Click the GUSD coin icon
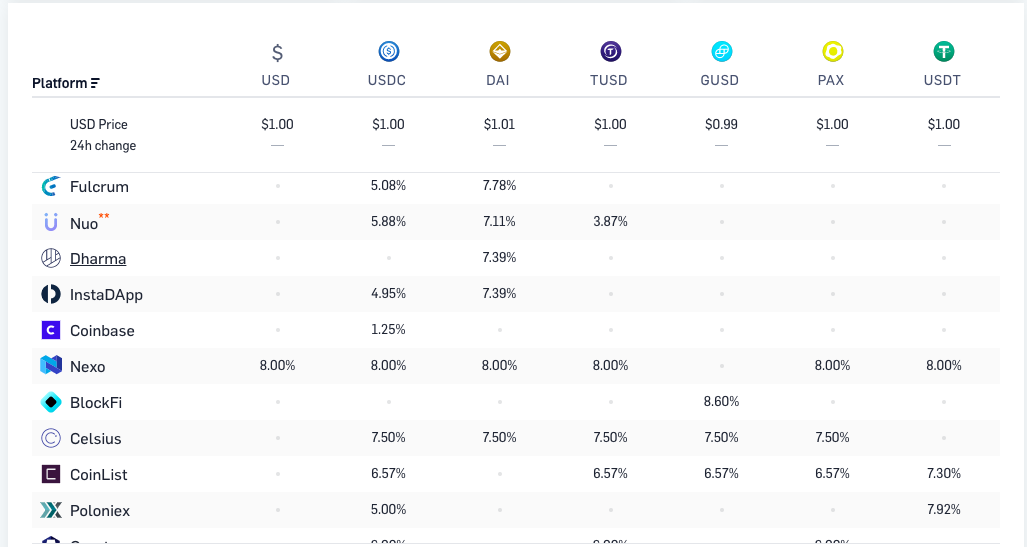The width and height of the screenshot is (1027, 547). (x=722, y=51)
